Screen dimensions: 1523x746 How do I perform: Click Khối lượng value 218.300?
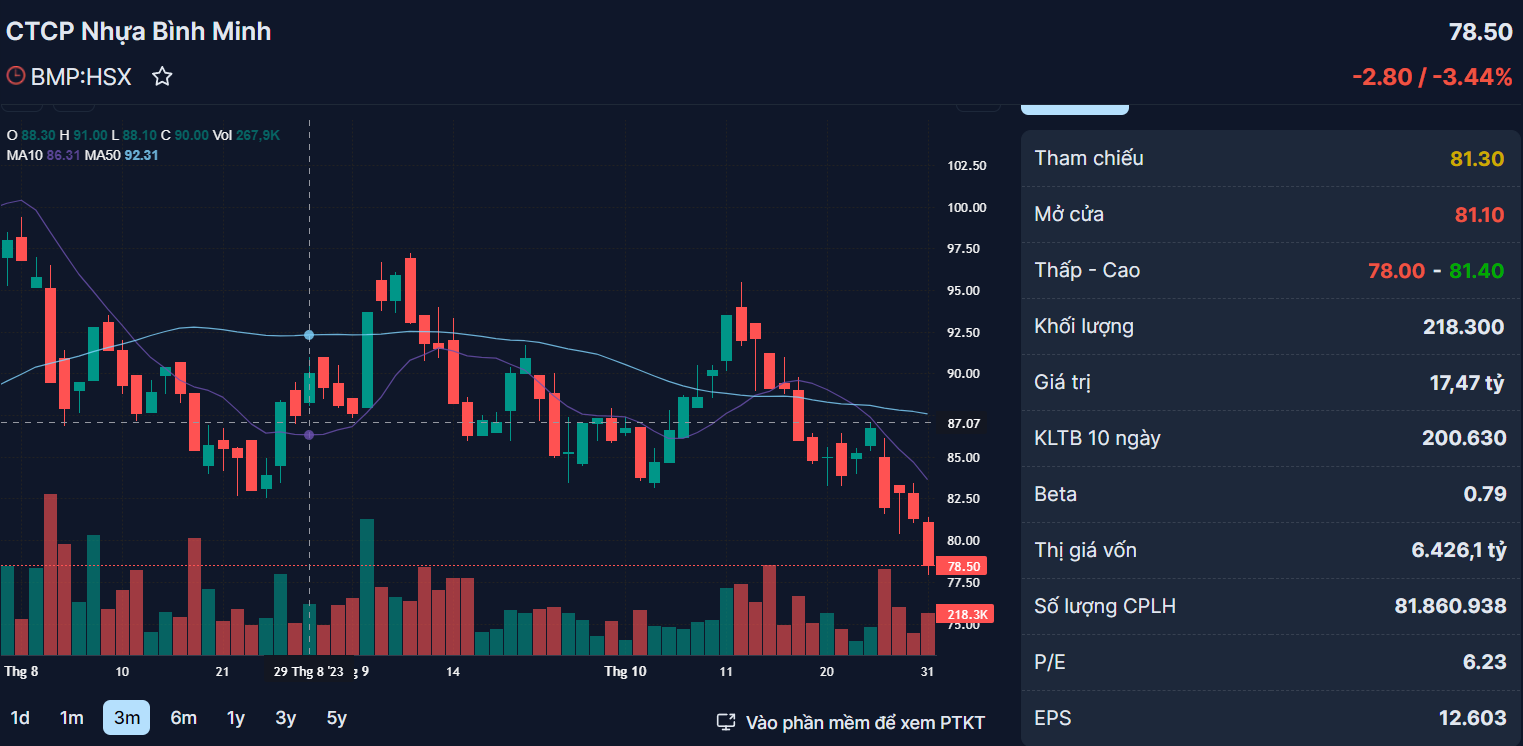tap(1463, 326)
